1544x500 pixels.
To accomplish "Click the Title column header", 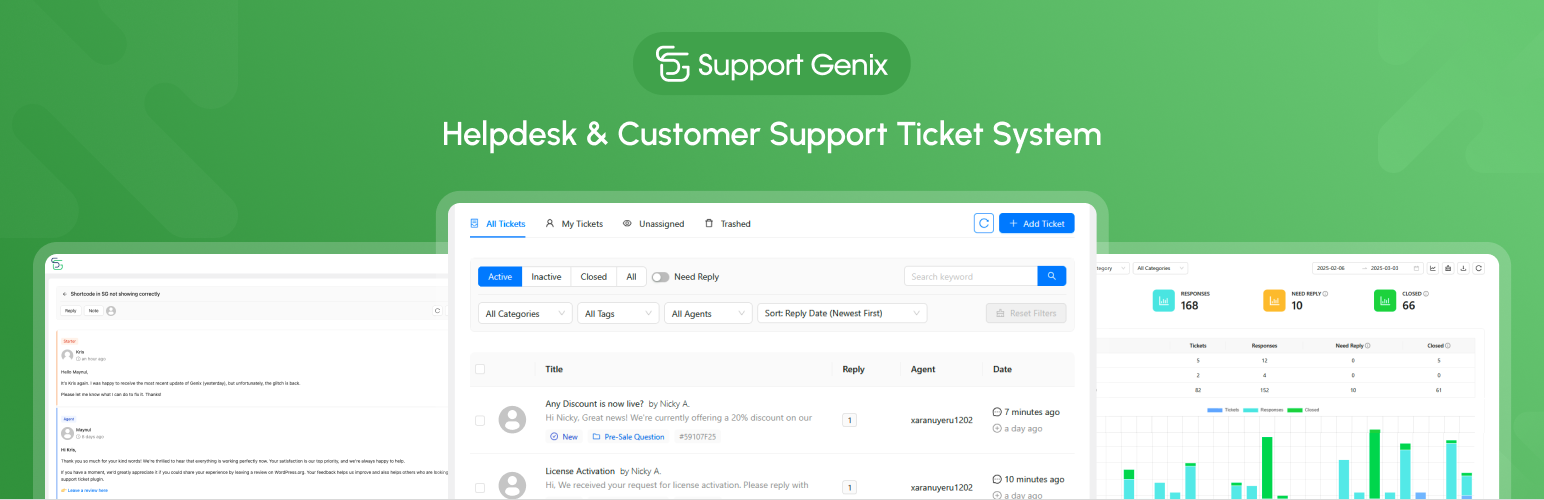I will (x=554, y=369).
